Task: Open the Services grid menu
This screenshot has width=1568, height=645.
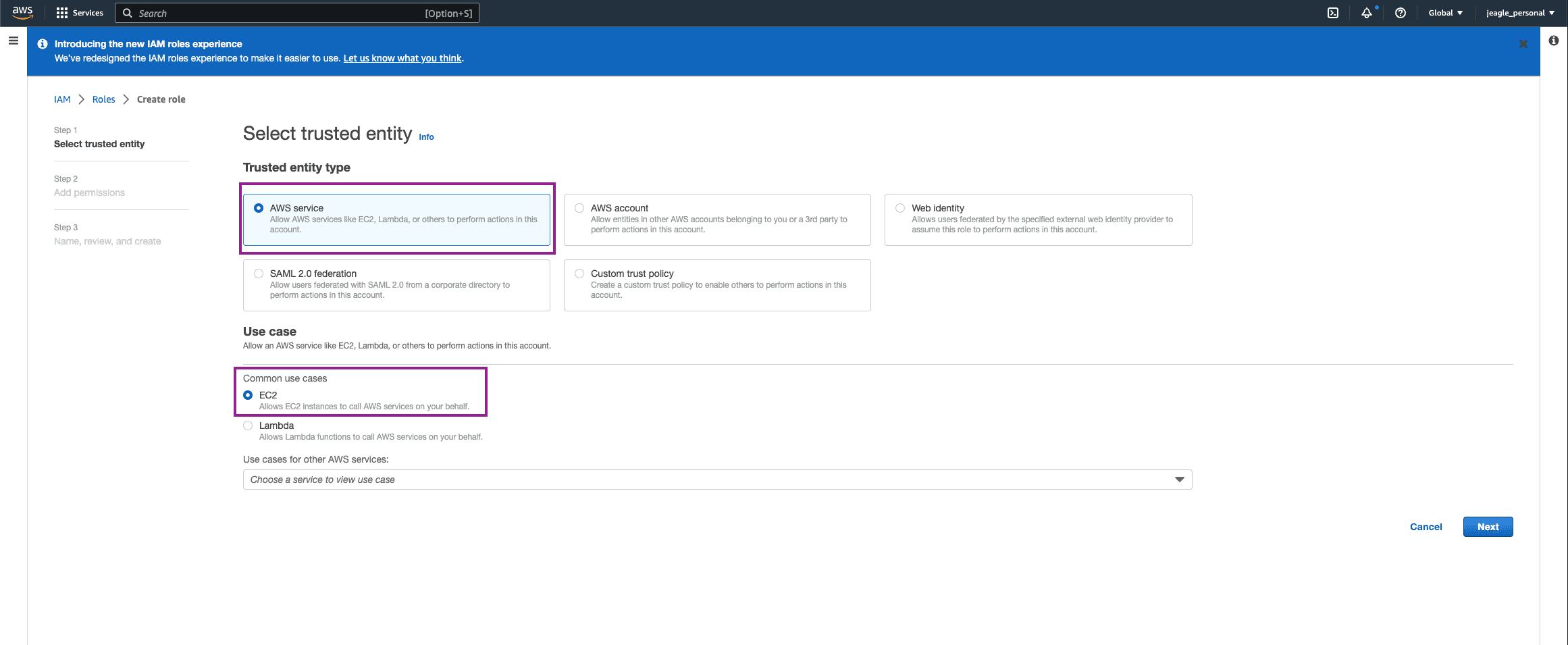Action: [x=80, y=13]
